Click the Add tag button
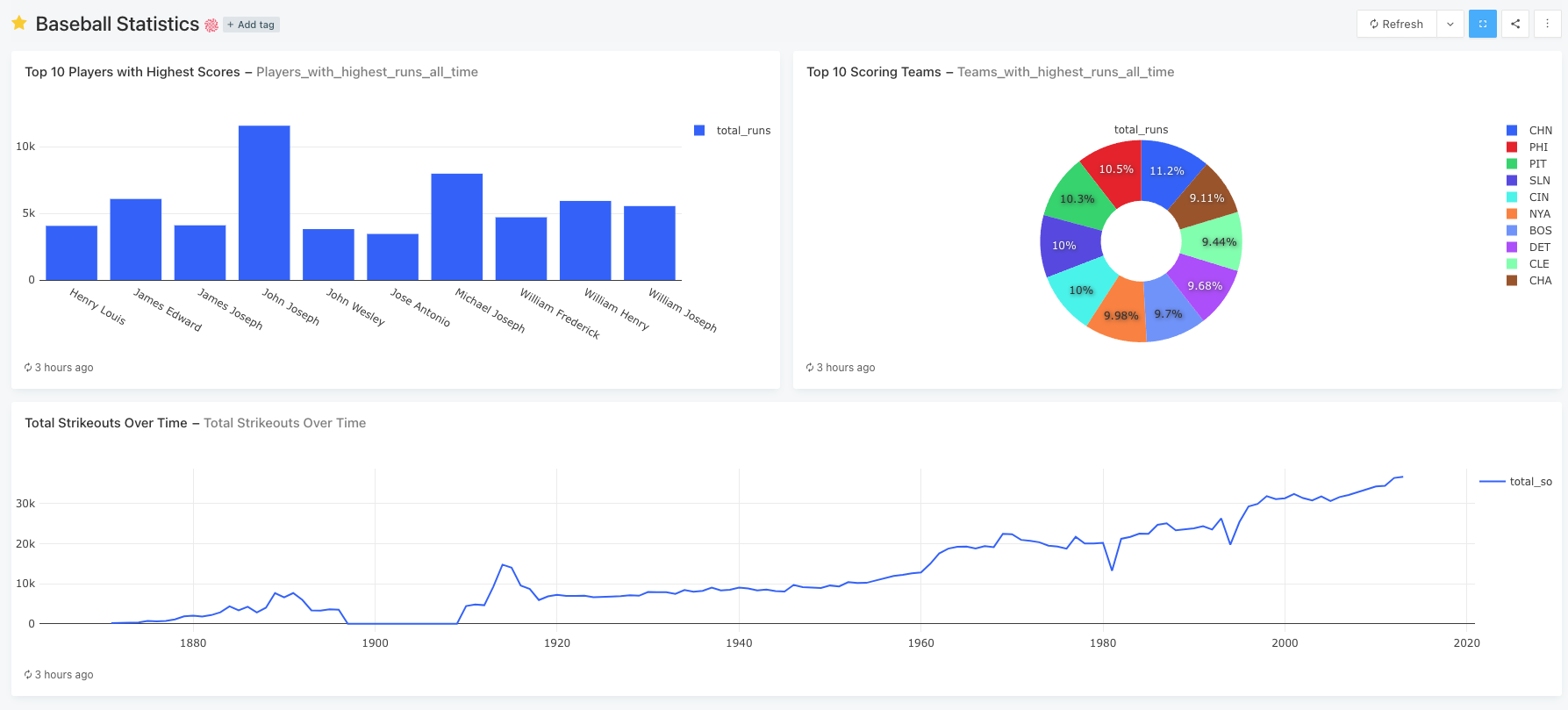Viewport: 1568px width, 710px height. (251, 25)
